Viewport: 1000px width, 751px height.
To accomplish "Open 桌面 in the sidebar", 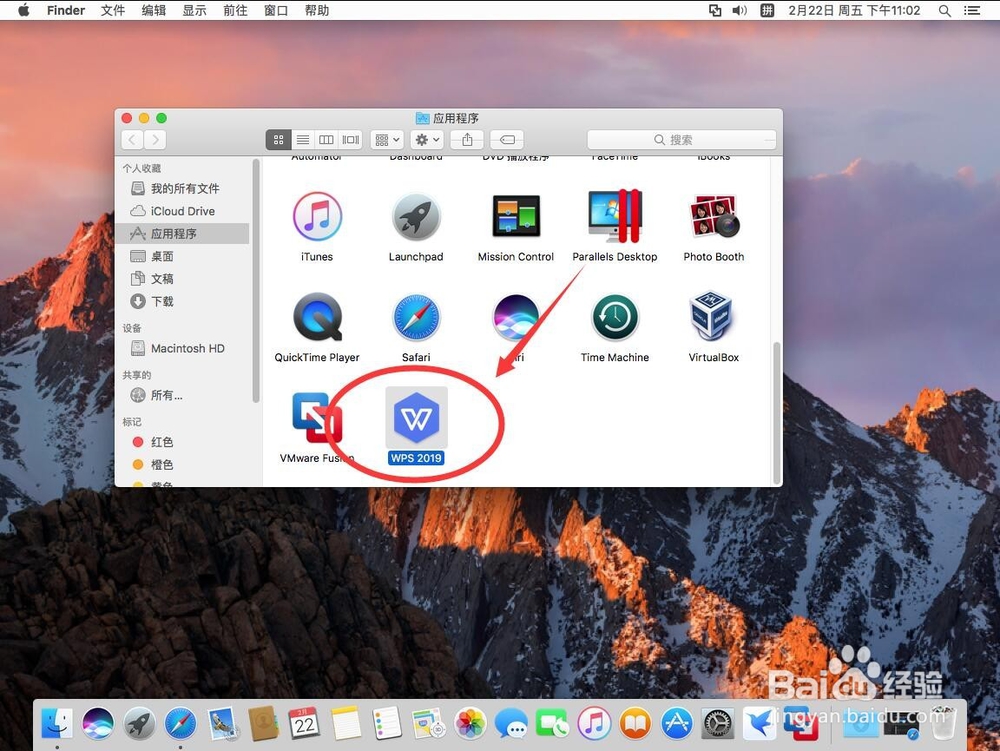I will pos(184,256).
